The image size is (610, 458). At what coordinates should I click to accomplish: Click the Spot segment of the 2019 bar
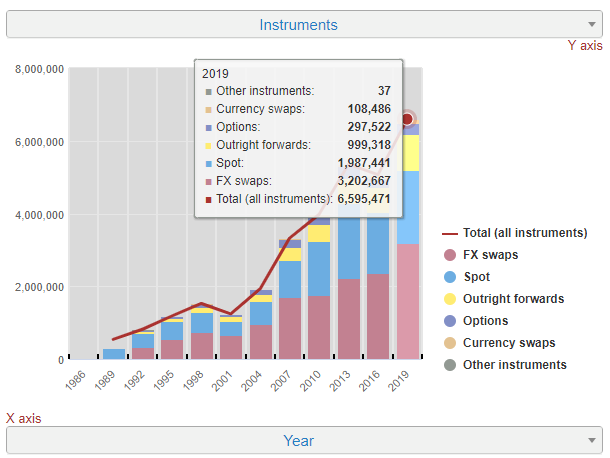coord(408,207)
